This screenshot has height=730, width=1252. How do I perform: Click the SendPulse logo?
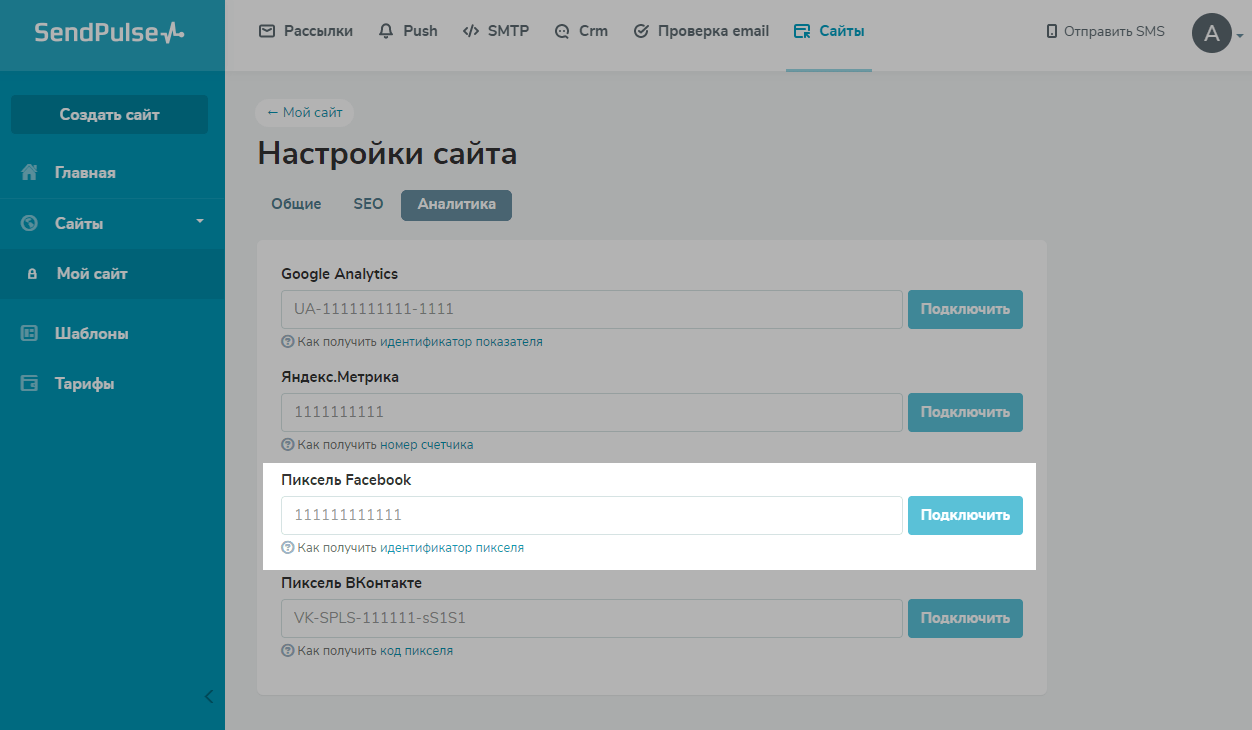(109, 32)
